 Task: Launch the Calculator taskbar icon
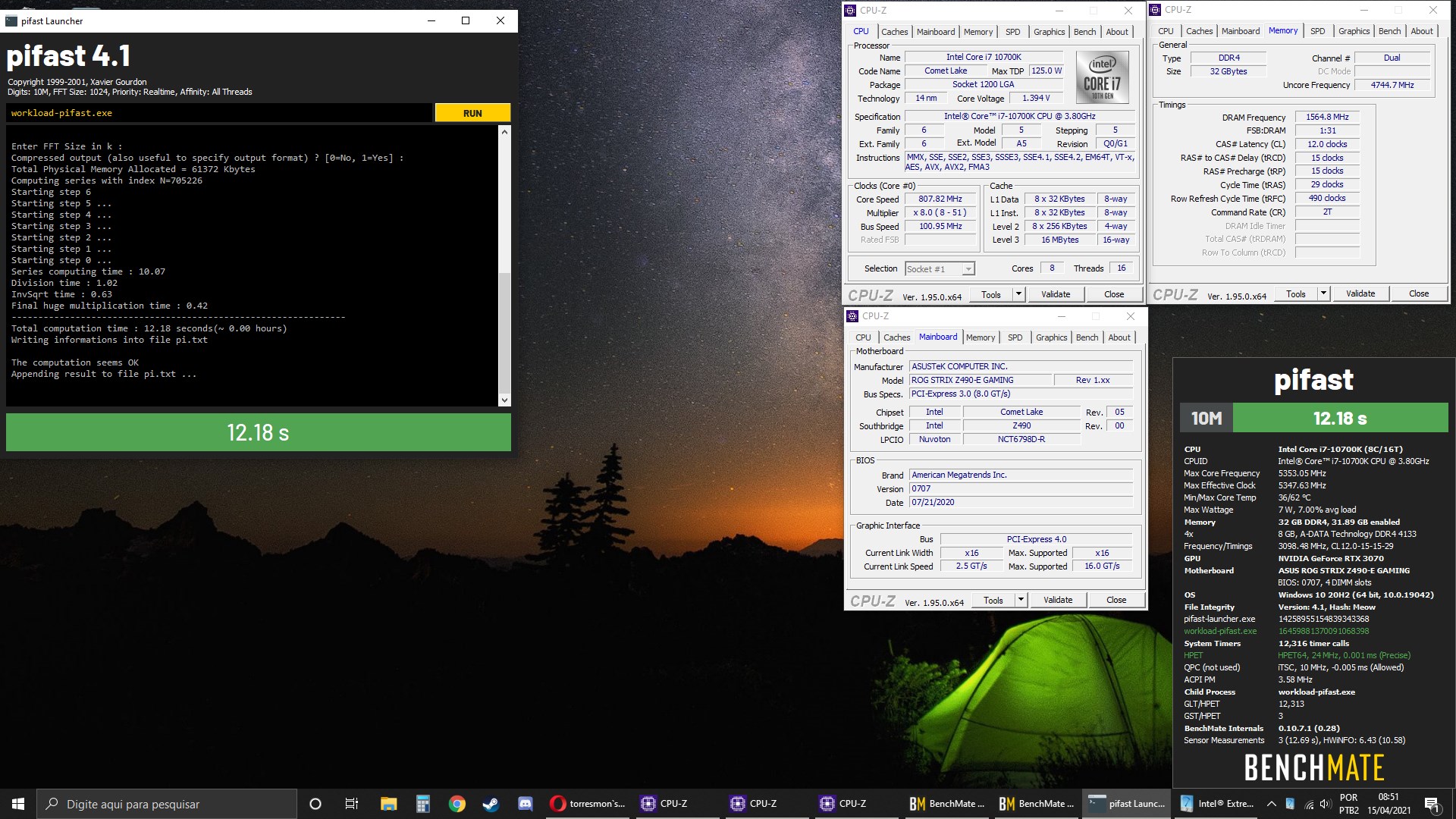tap(422, 804)
